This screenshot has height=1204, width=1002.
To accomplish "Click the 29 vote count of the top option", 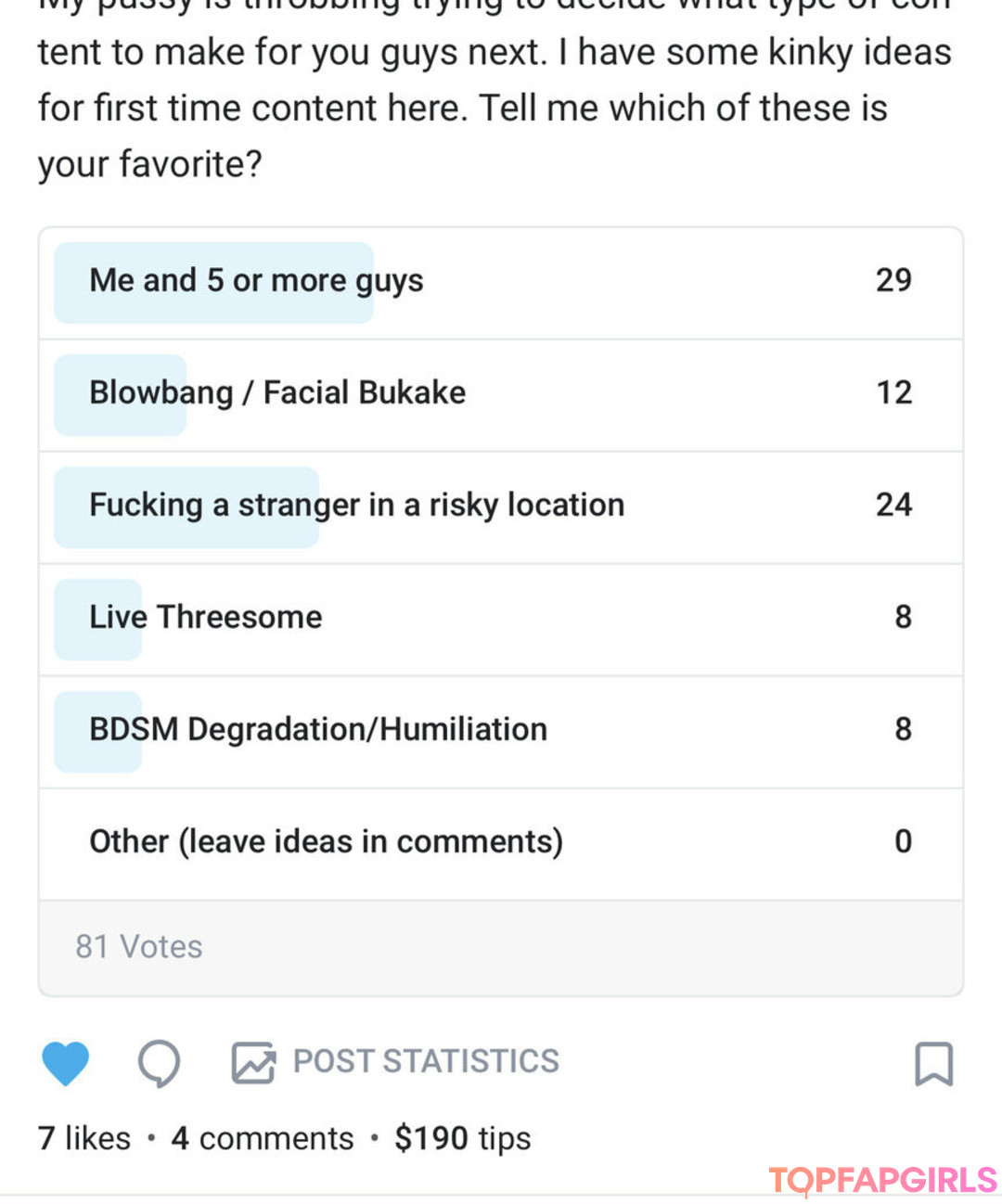I will point(894,280).
